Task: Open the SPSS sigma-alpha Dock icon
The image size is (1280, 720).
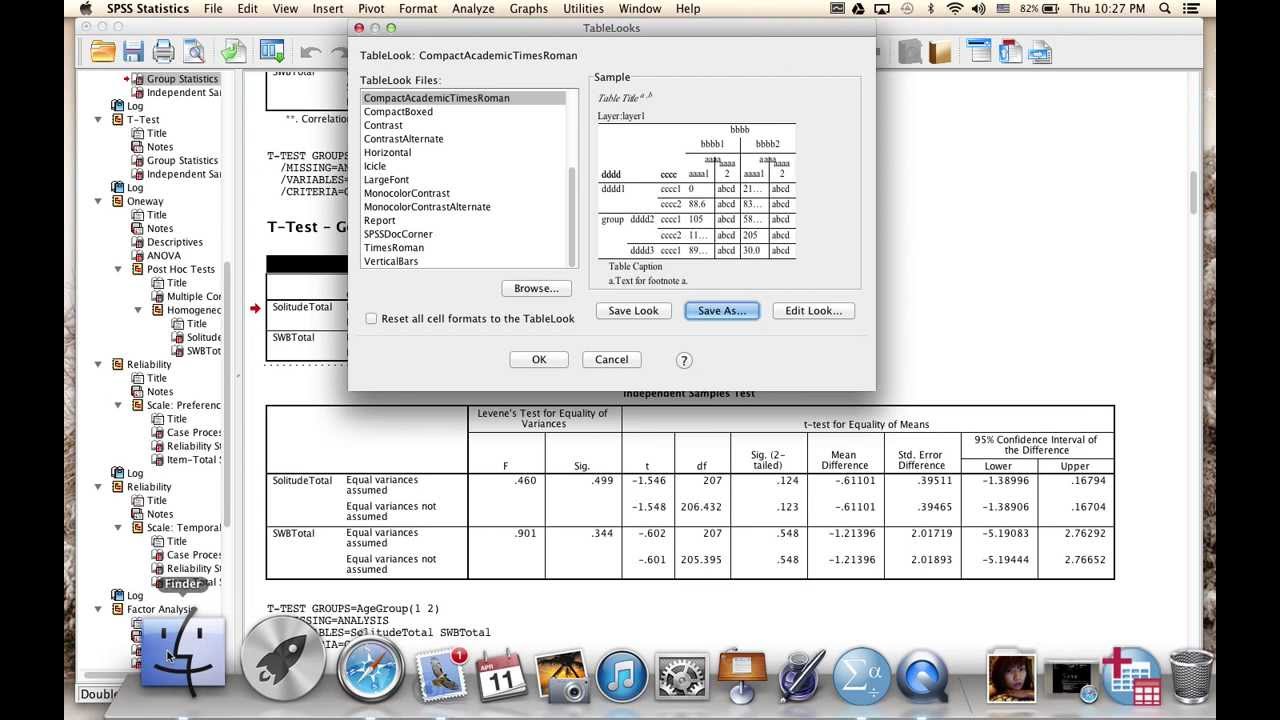Action: 861,675
